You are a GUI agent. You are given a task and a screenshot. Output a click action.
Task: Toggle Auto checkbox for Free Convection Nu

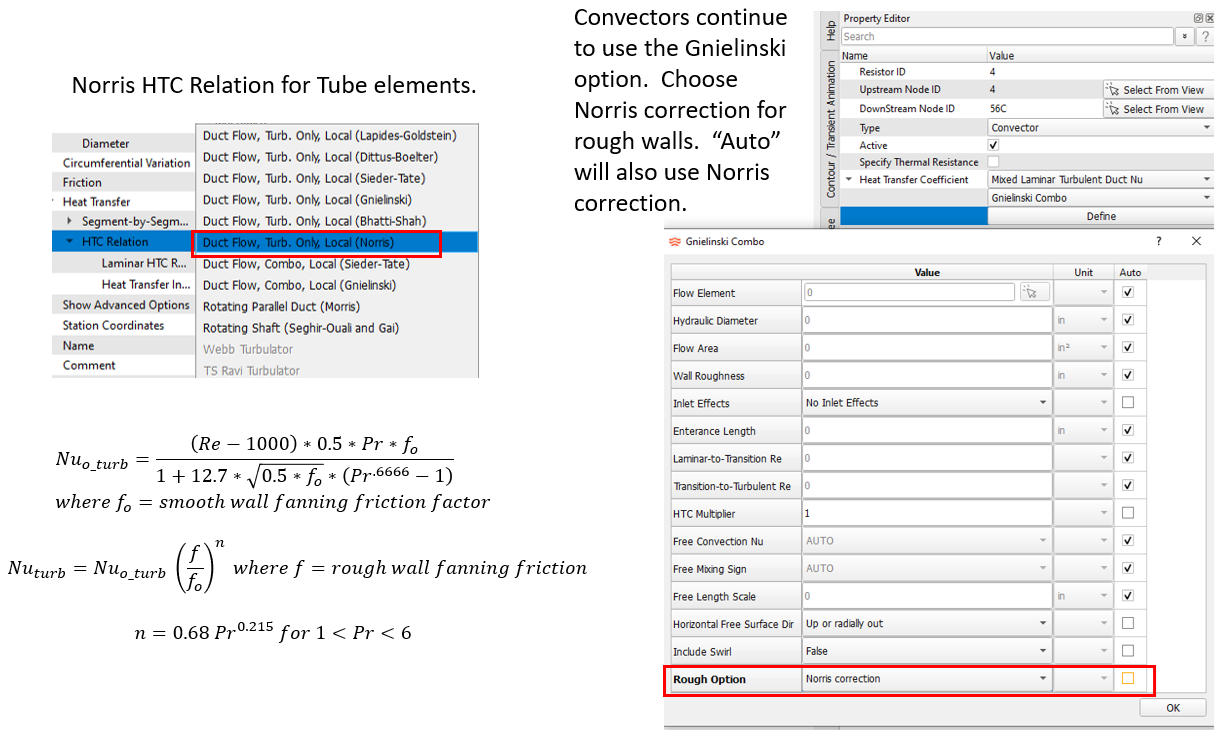pos(1128,541)
